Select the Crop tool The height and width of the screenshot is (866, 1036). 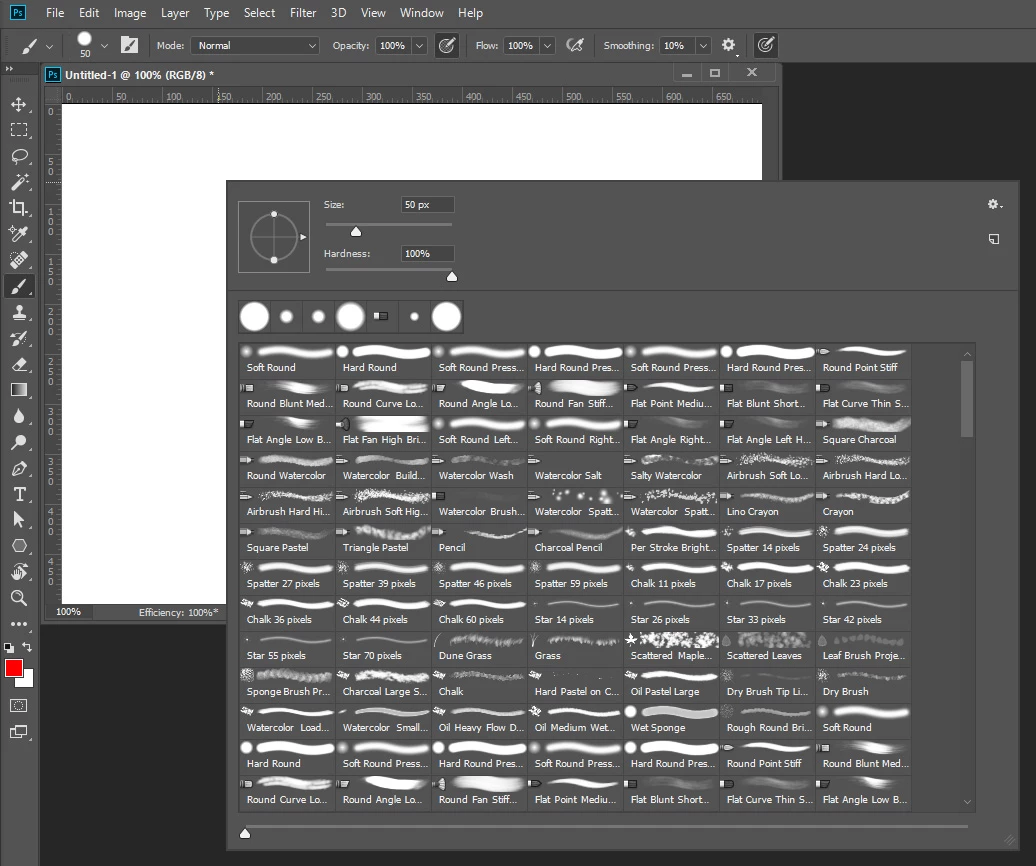19,208
